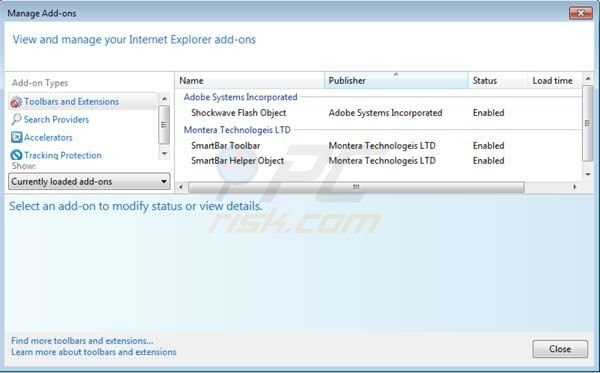Select Search Providers add-on type
The image size is (600, 373).
[x=56, y=119]
